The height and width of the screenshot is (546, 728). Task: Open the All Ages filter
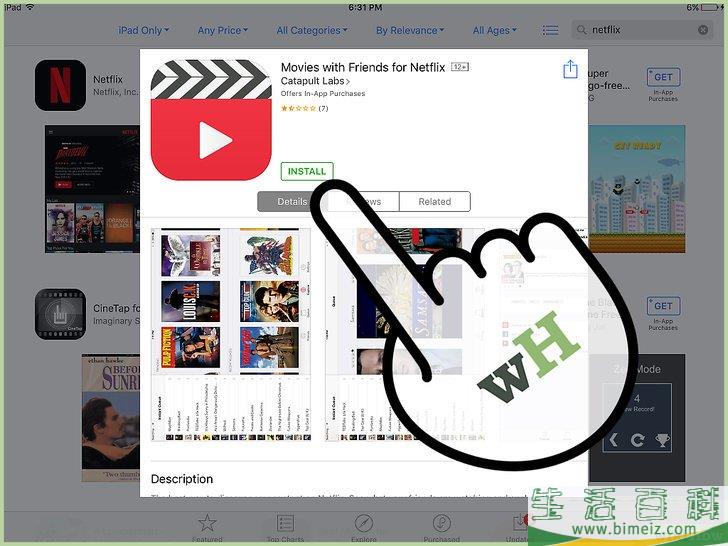coord(494,31)
